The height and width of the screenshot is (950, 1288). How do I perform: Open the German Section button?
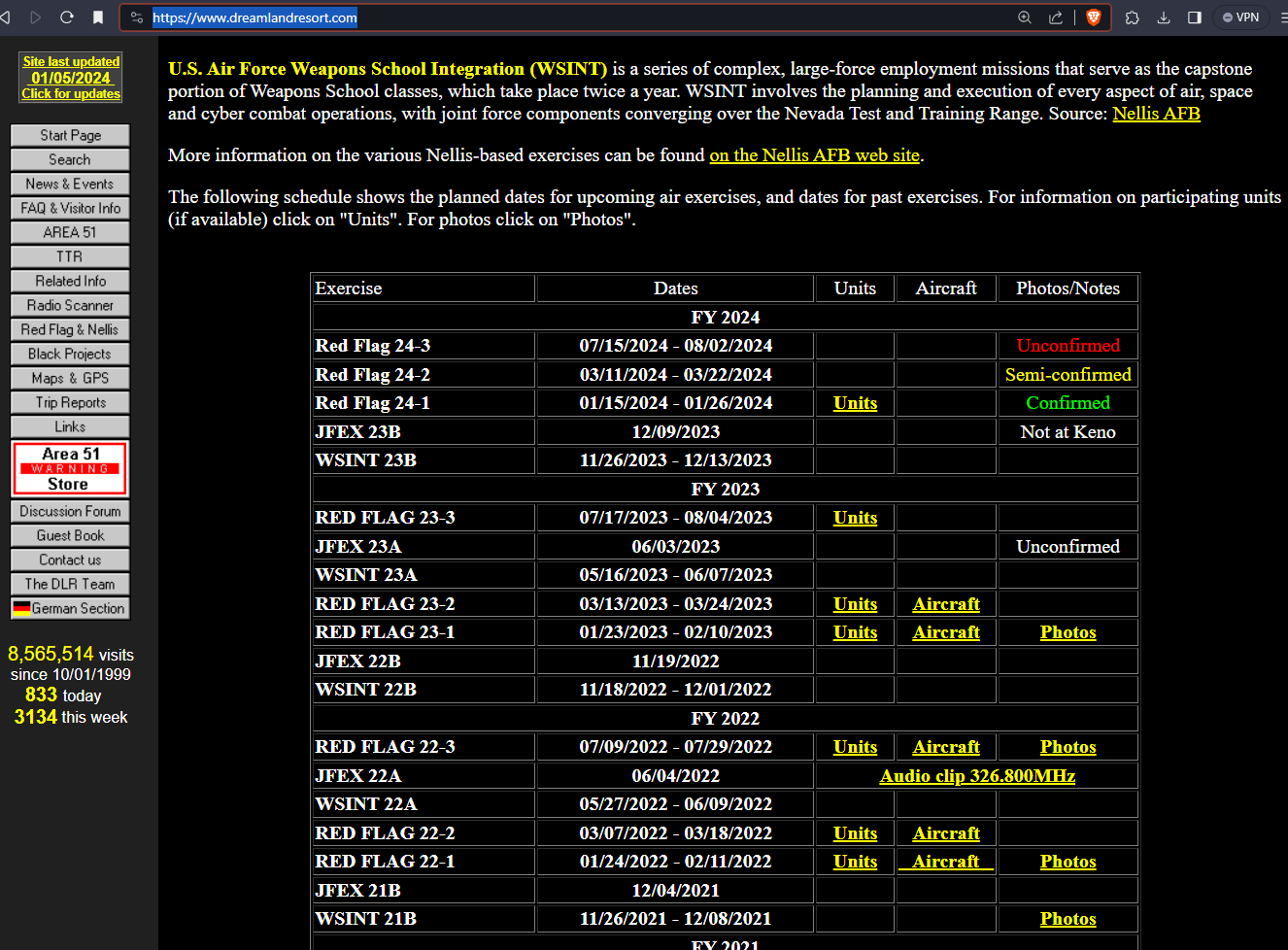pyautogui.click(x=70, y=608)
